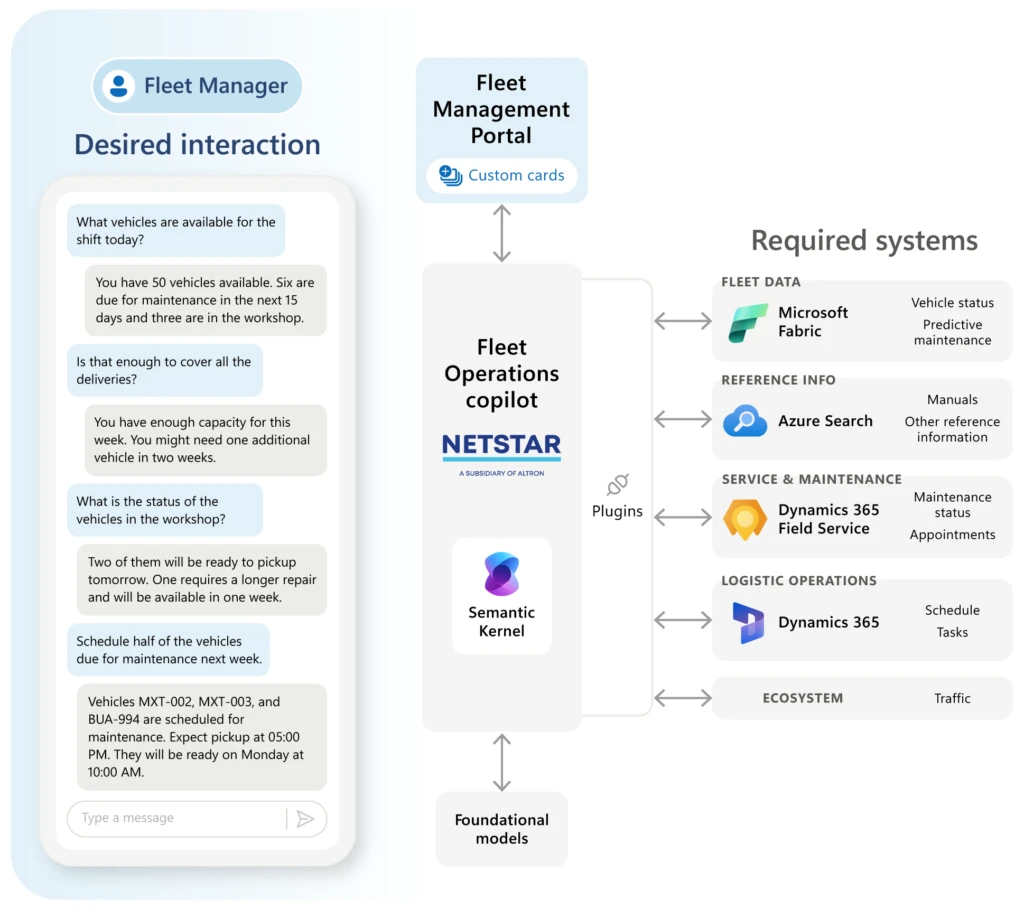
Task: Click the reply about 50 vehicles available
Action: (204, 300)
